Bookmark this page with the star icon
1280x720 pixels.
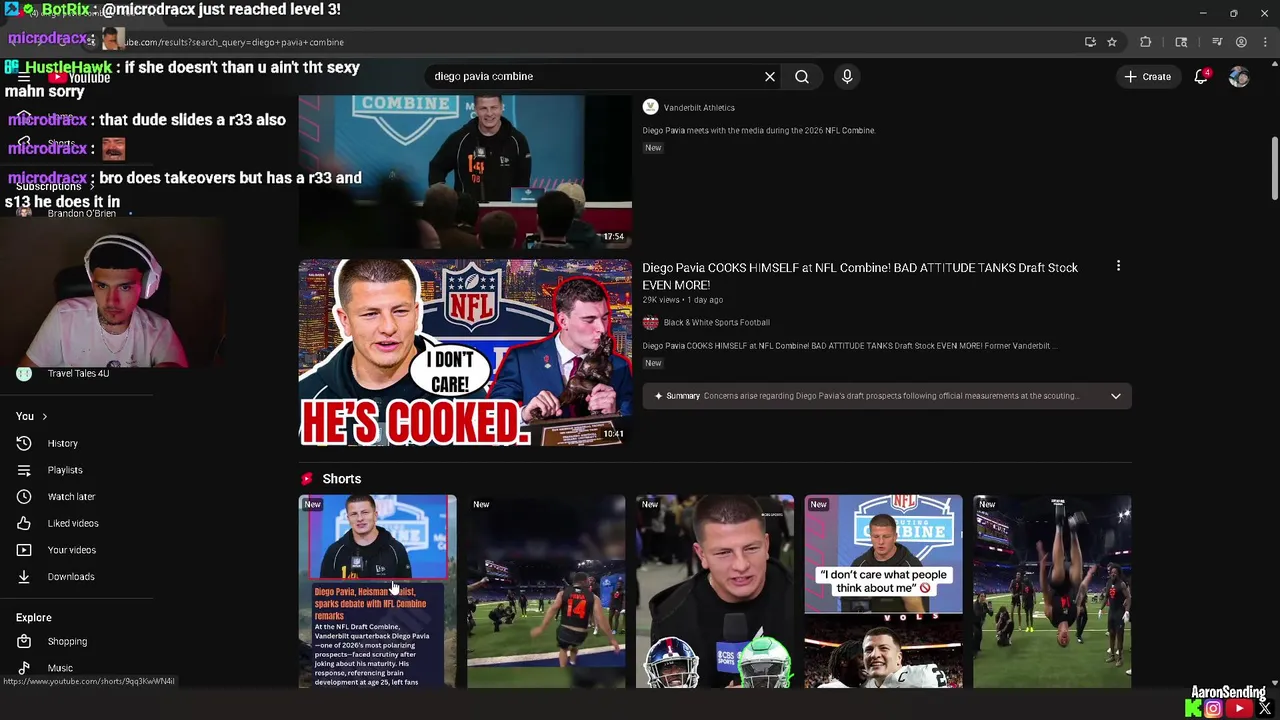[x=1111, y=42]
